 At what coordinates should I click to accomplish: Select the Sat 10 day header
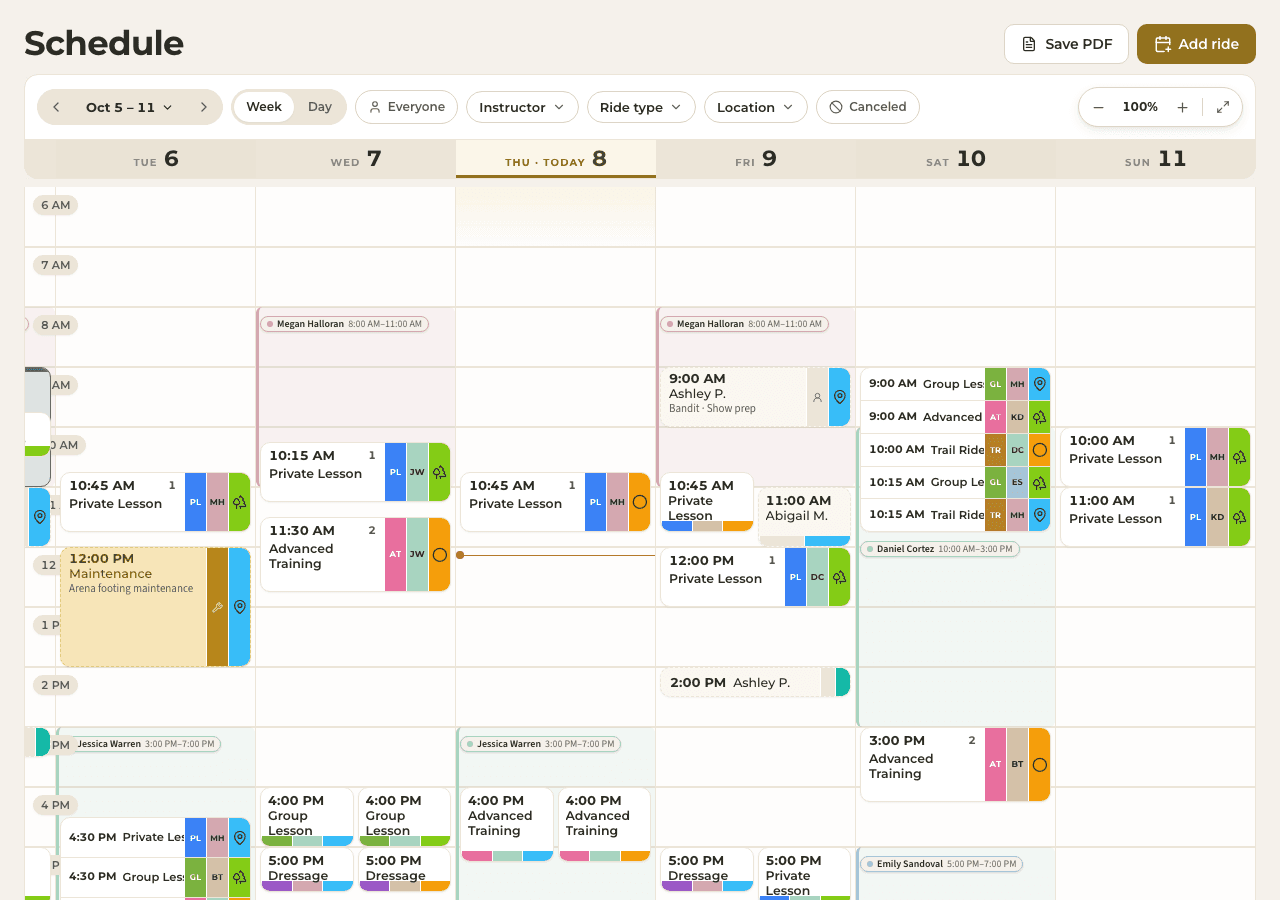(956, 159)
